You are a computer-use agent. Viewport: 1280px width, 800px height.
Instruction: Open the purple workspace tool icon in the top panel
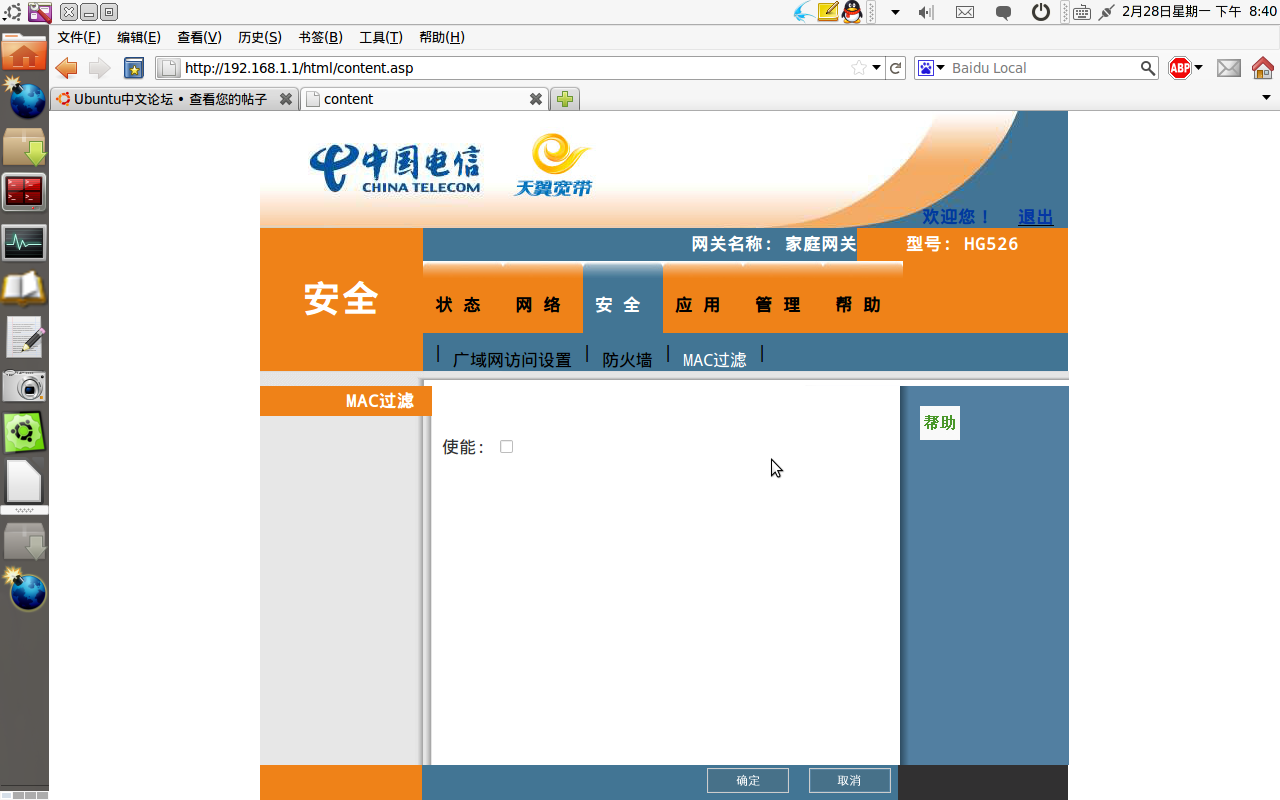coord(40,12)
